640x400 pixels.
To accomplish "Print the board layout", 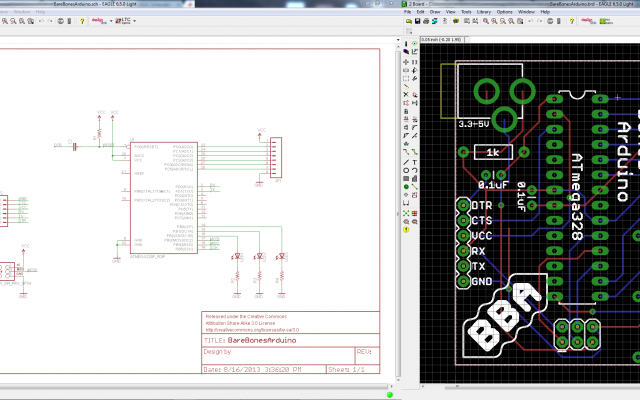I will (x=426, y=21).
